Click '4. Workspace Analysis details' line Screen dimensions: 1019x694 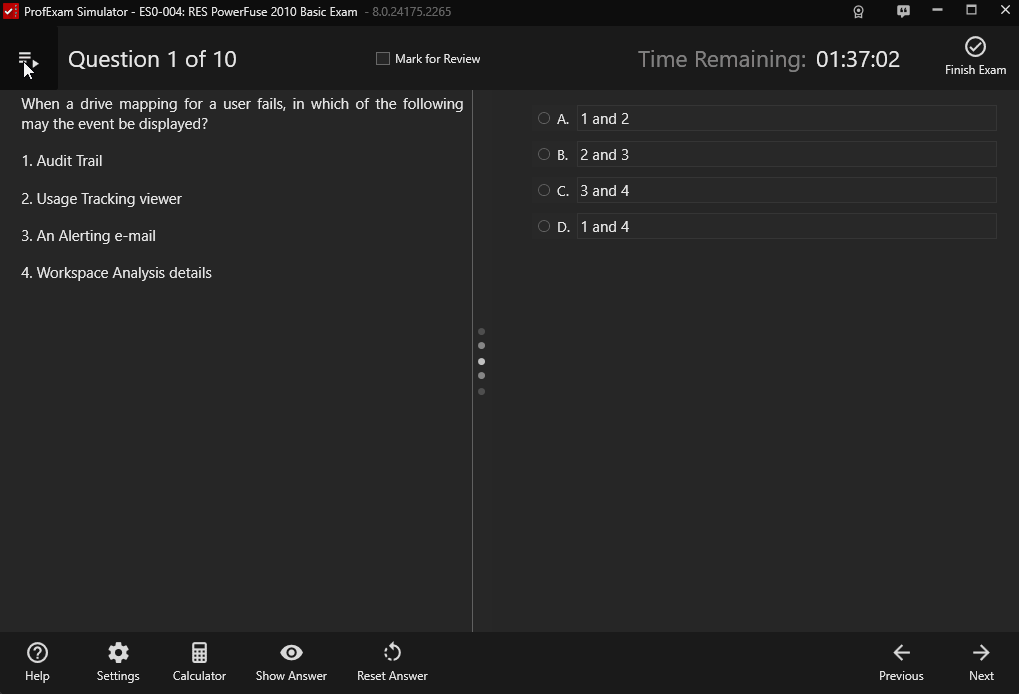pos(116,273)
